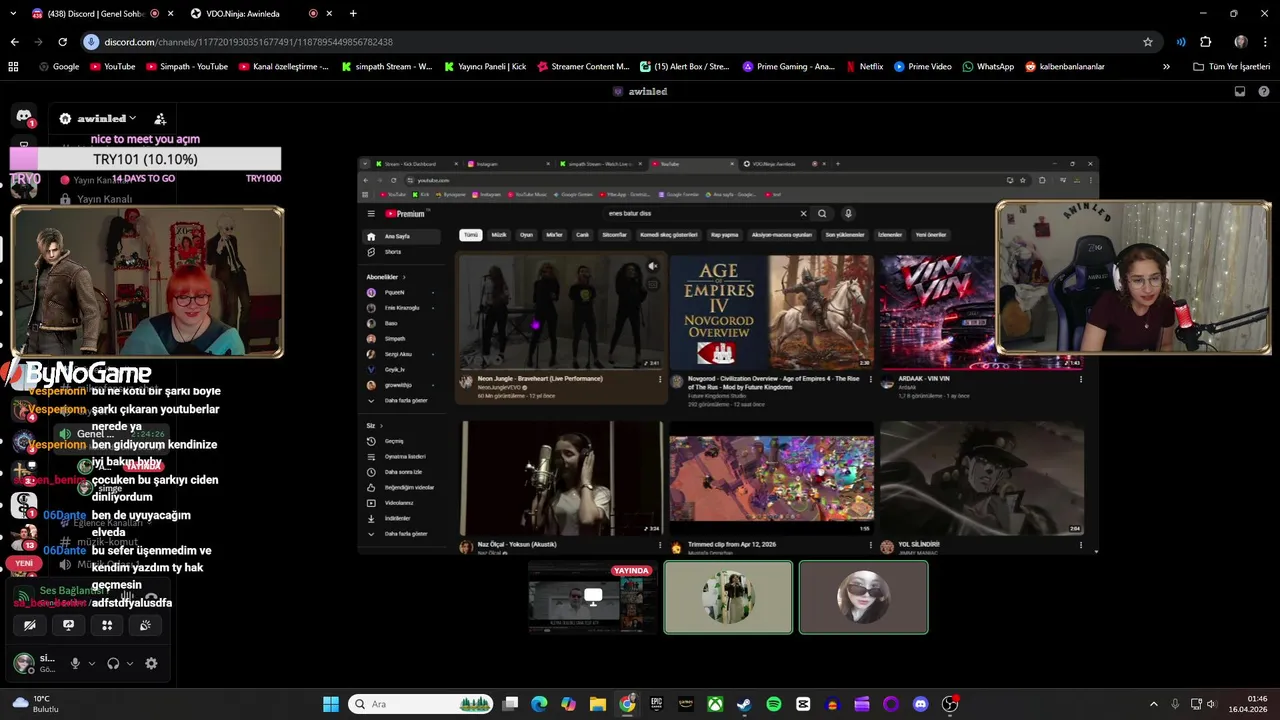
Task: Open Epic Games from taskbar
Action: pos(656,704)
